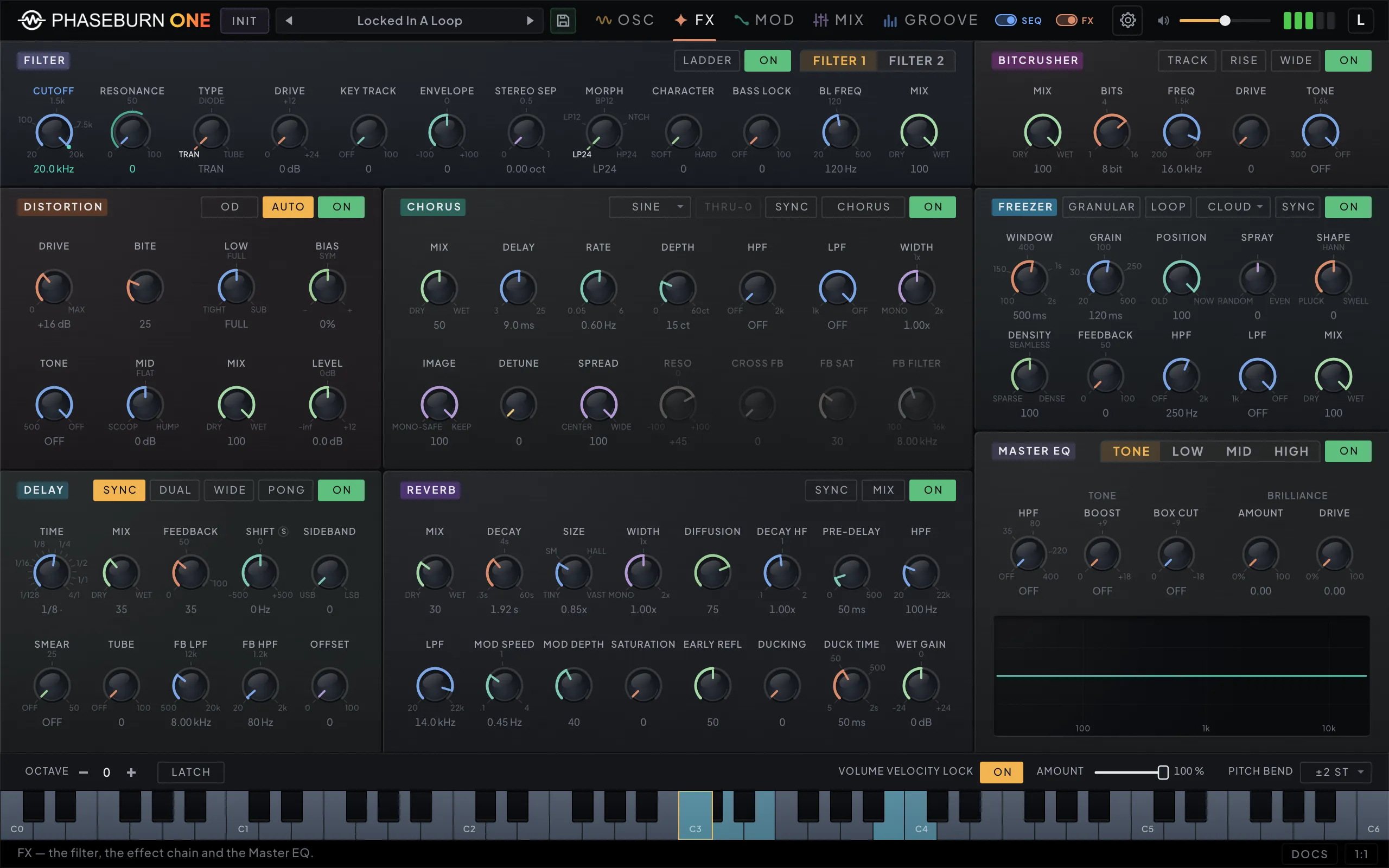
Task: Increase octave with the plus icon
Action: 131,772
